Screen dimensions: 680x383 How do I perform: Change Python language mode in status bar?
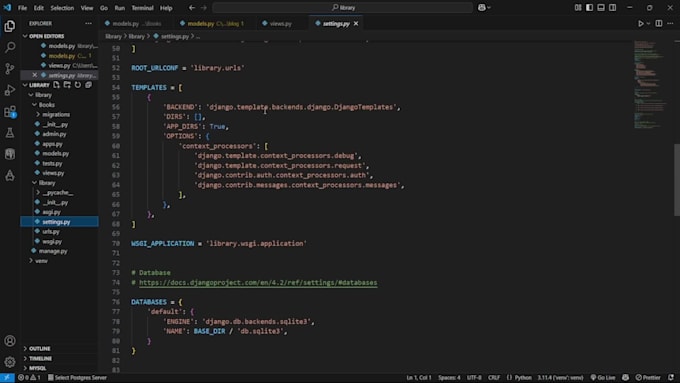(523, 378)
